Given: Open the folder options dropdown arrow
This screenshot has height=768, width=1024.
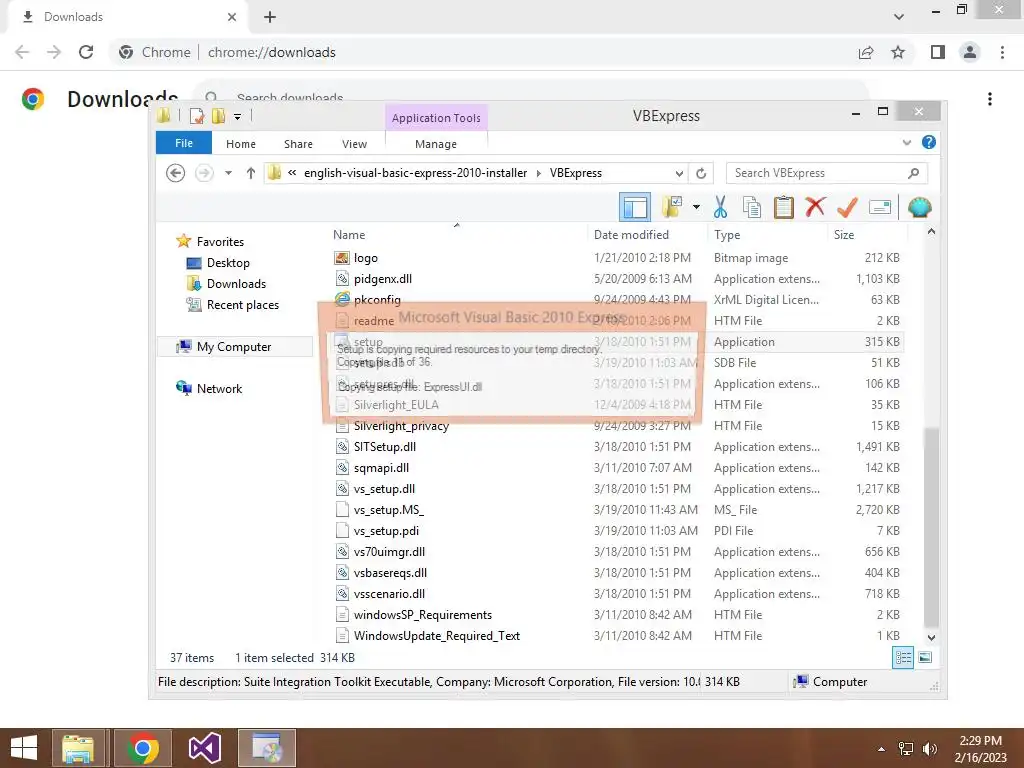Looking at the screenshot, I should pos(696,208).
